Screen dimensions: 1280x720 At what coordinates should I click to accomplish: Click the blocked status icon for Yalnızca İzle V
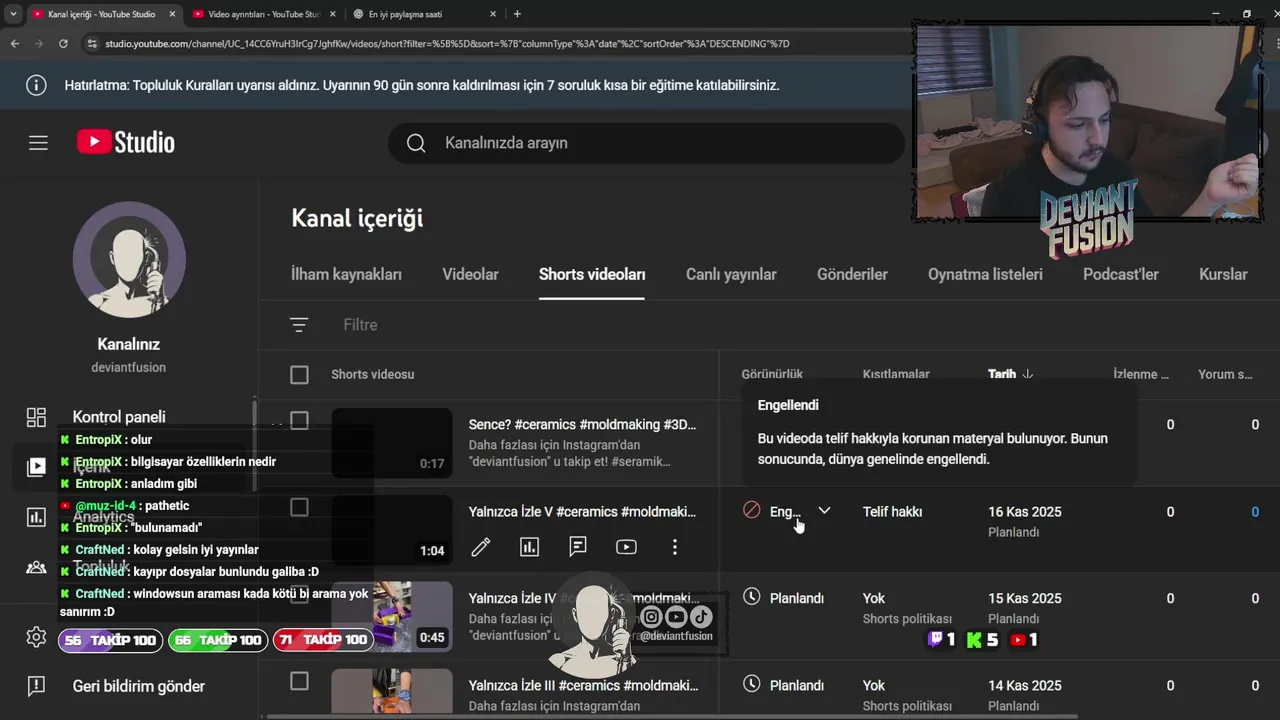[x=752, y=511]
